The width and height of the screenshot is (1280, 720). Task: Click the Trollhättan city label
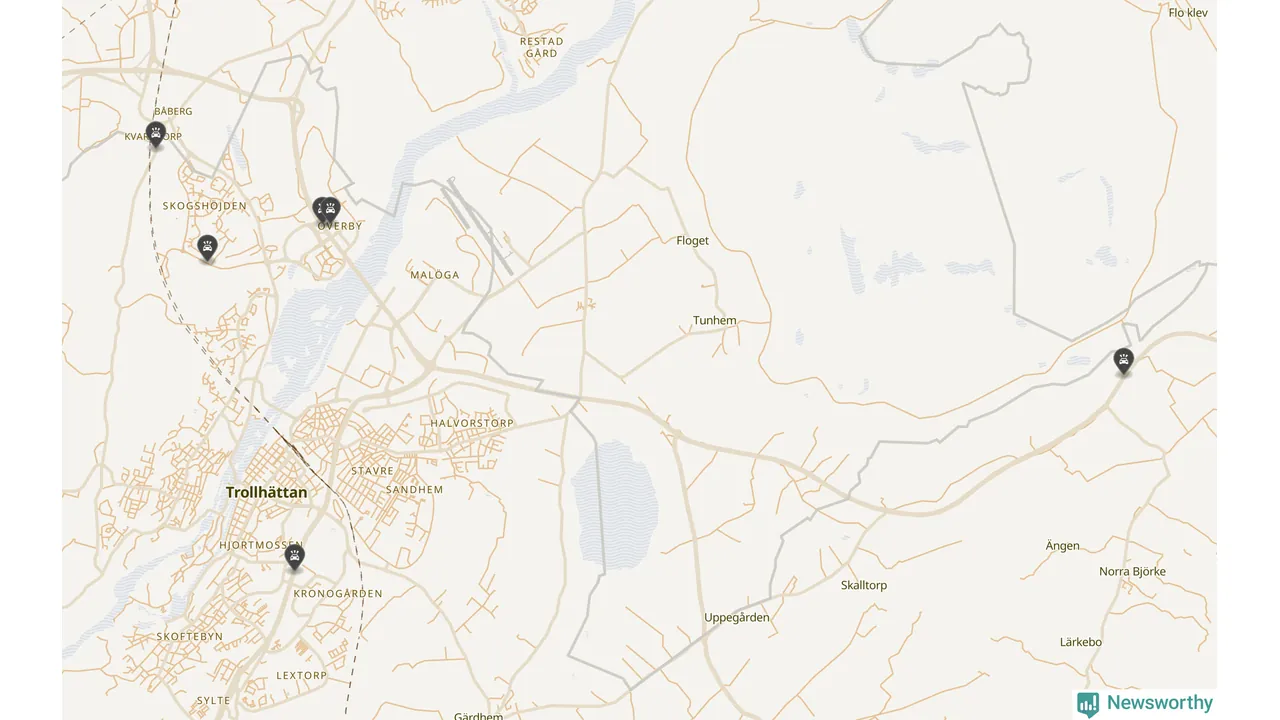(x=267, y=492)
